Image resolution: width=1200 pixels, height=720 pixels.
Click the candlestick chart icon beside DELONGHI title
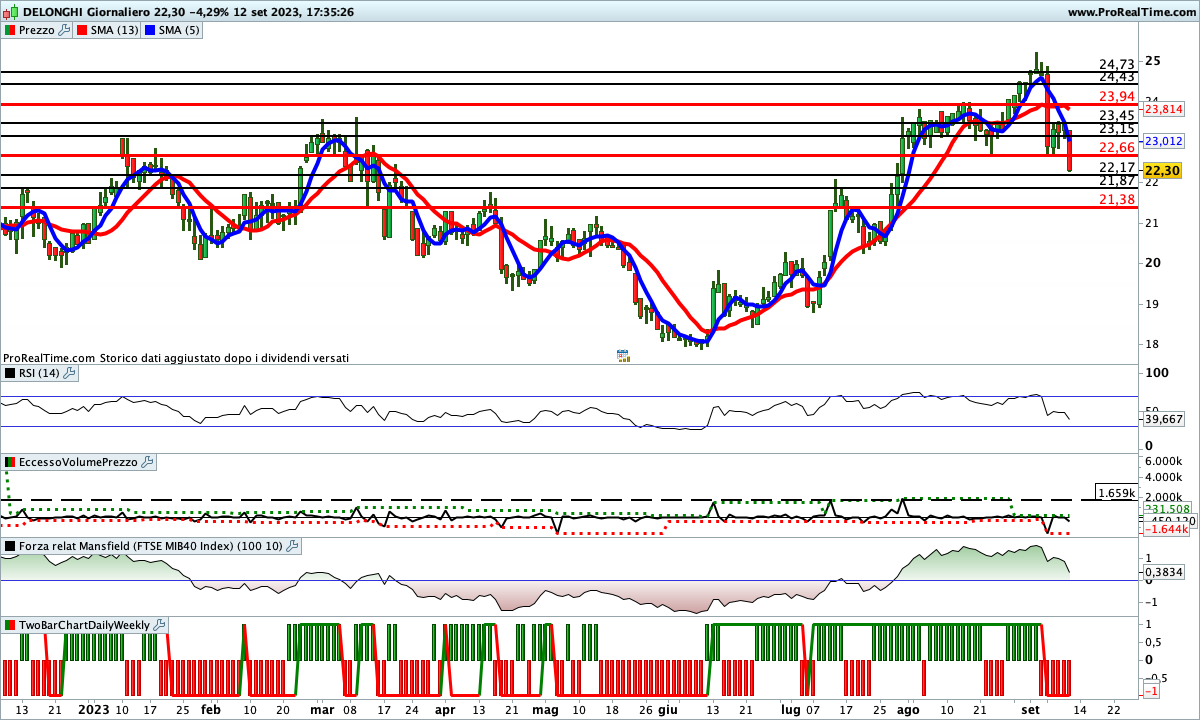point(9,12)
